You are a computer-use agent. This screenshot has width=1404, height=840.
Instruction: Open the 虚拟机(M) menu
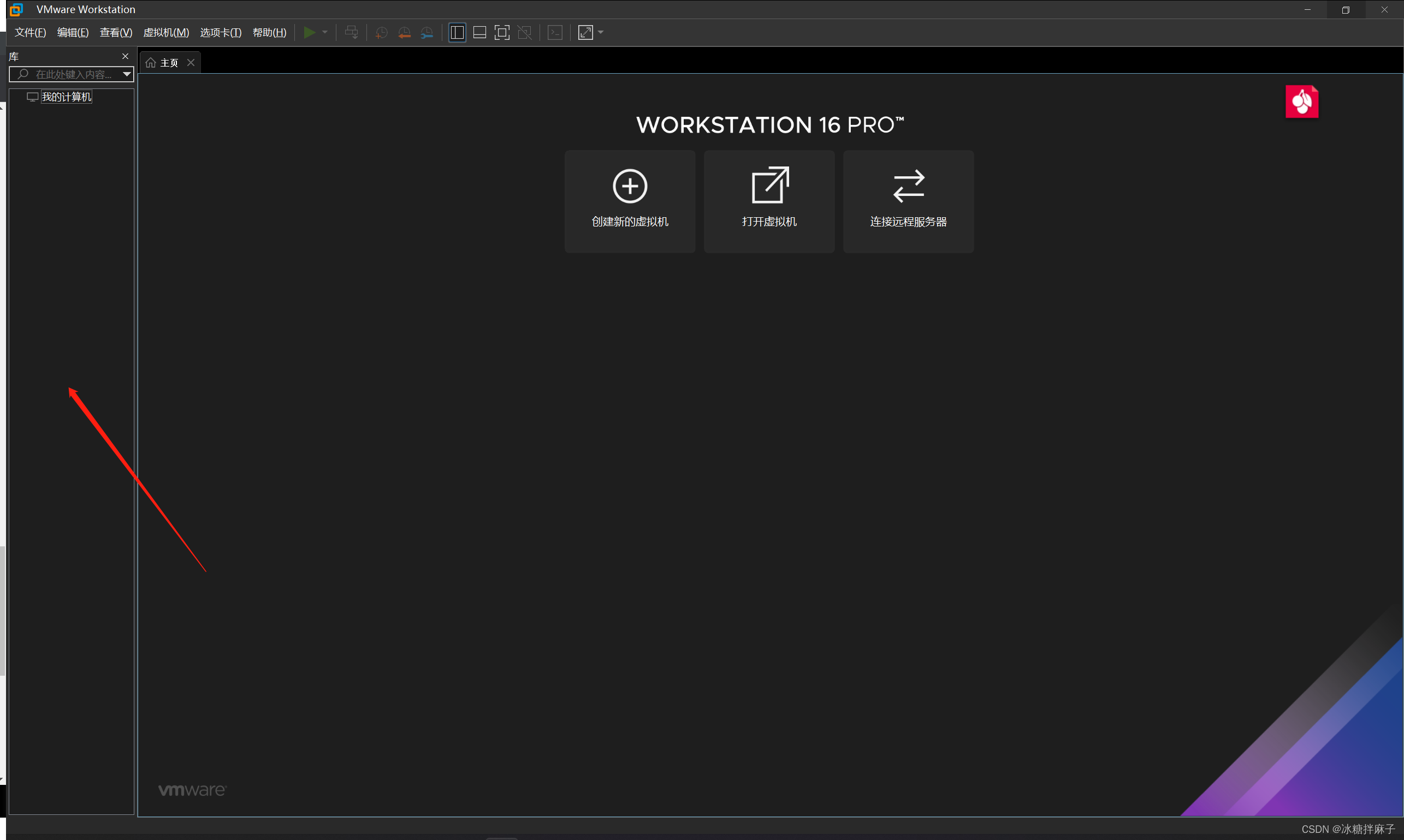pyautogui.click(x=166, y=32)
